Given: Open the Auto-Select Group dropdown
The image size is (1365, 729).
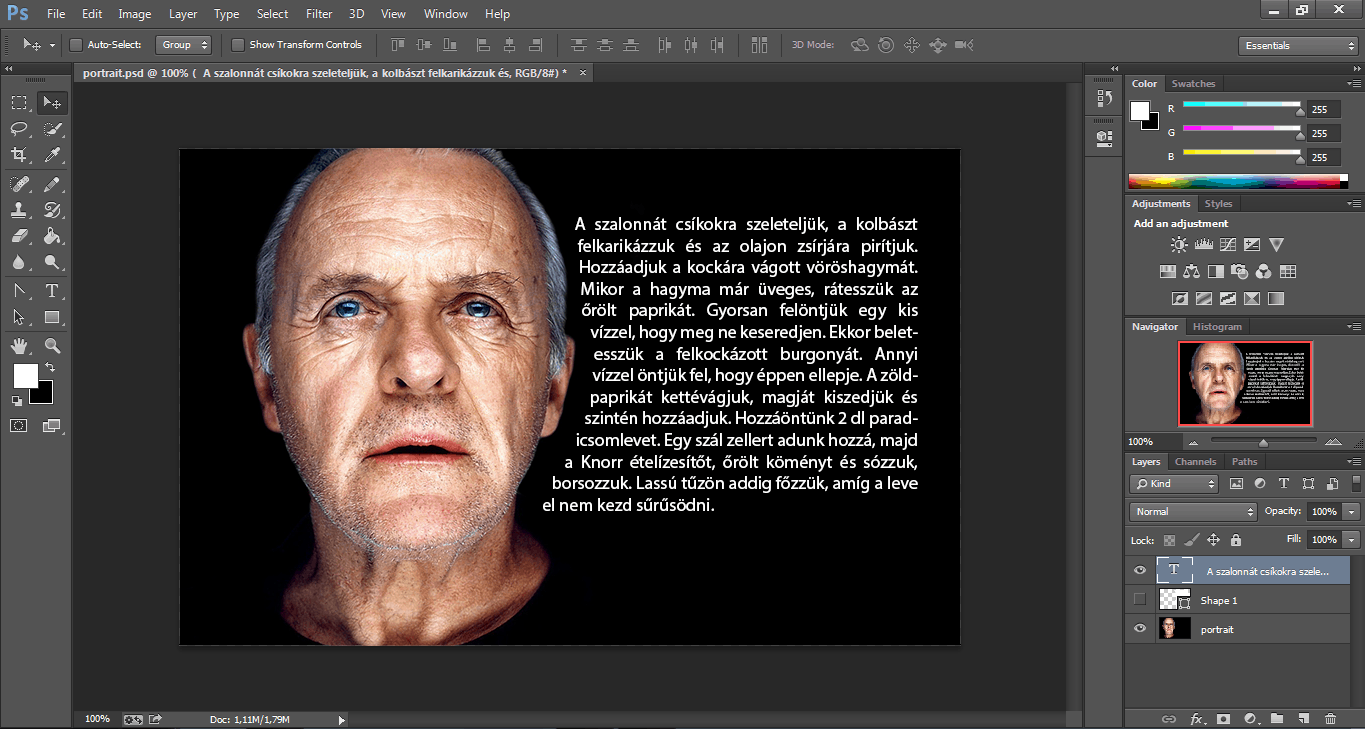Looking at the screenshot, I should tap(185, 45).
